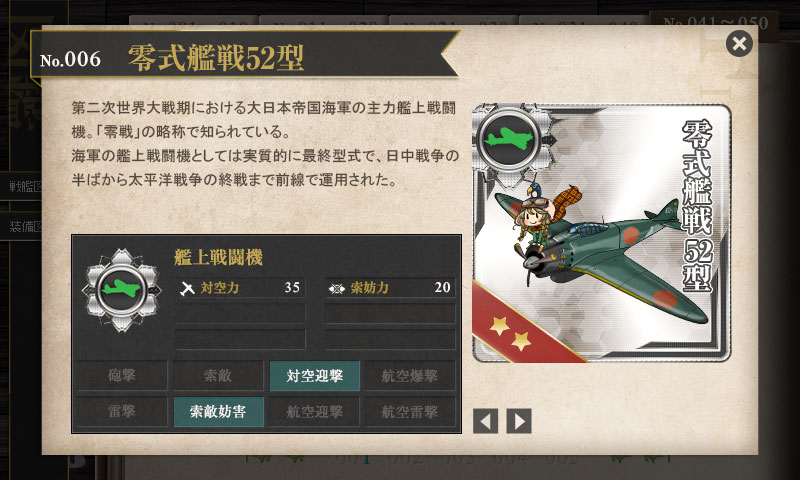Close the equipment detail popup
Viewport: 800px width, 480px height.
coord(739,43)
